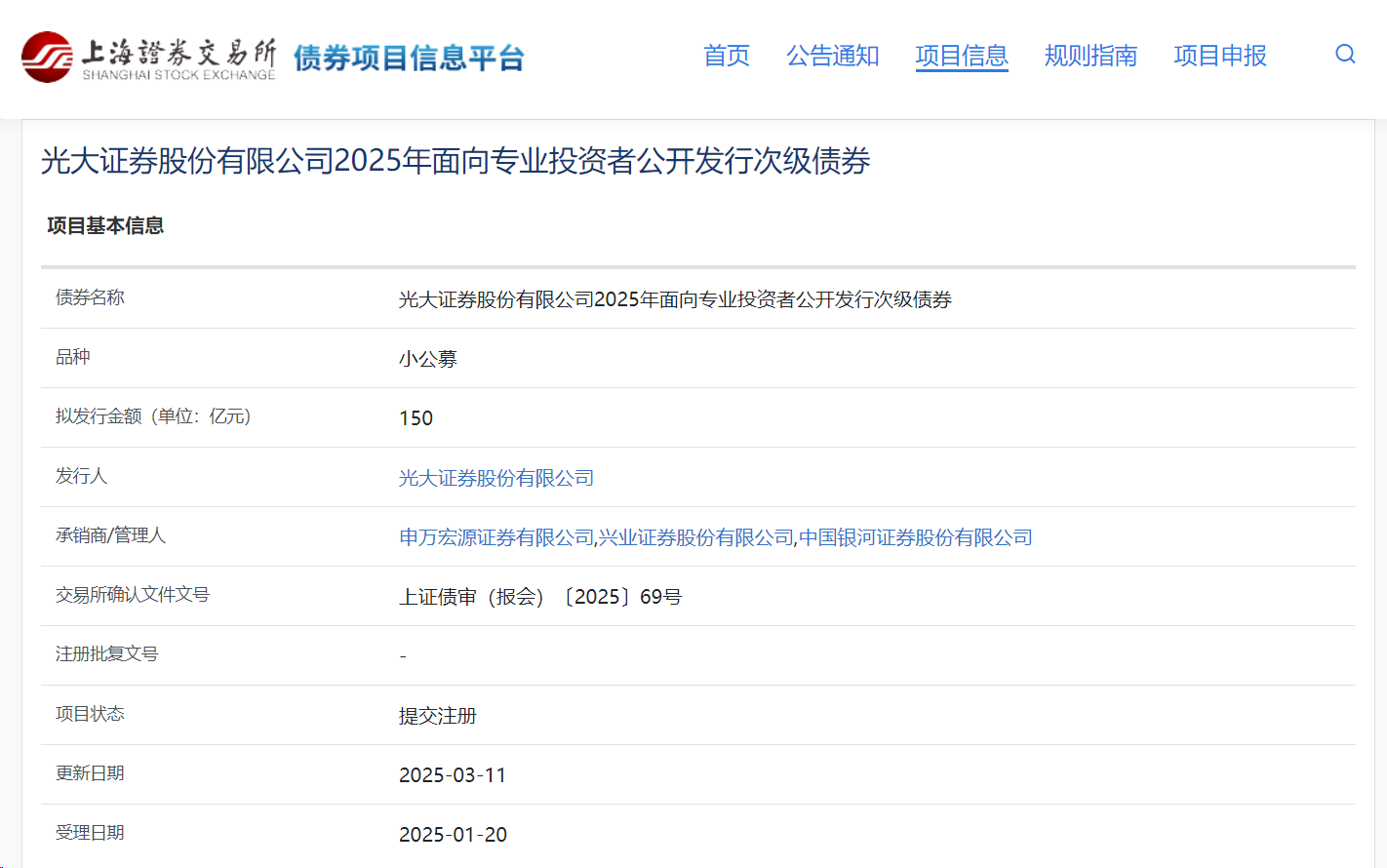
Task: Click the dash value for 注册批复文号
Action: click(403, 656)
